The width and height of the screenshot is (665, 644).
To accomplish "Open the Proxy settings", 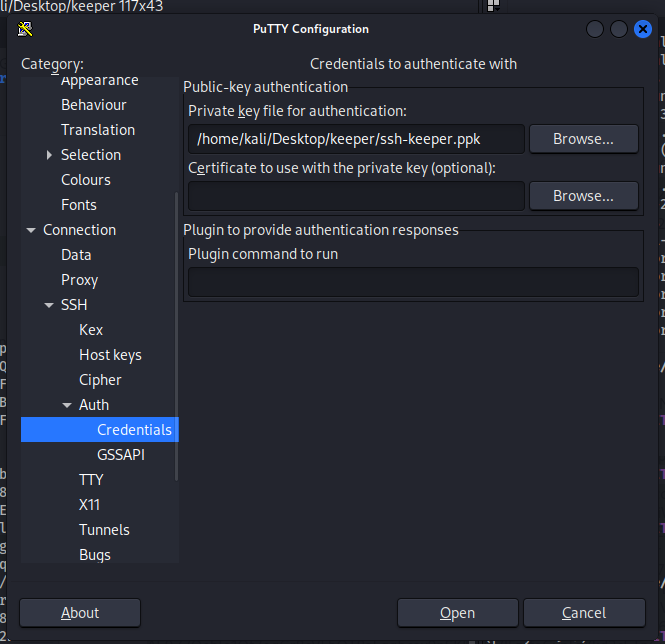I will tap(79, 280).
